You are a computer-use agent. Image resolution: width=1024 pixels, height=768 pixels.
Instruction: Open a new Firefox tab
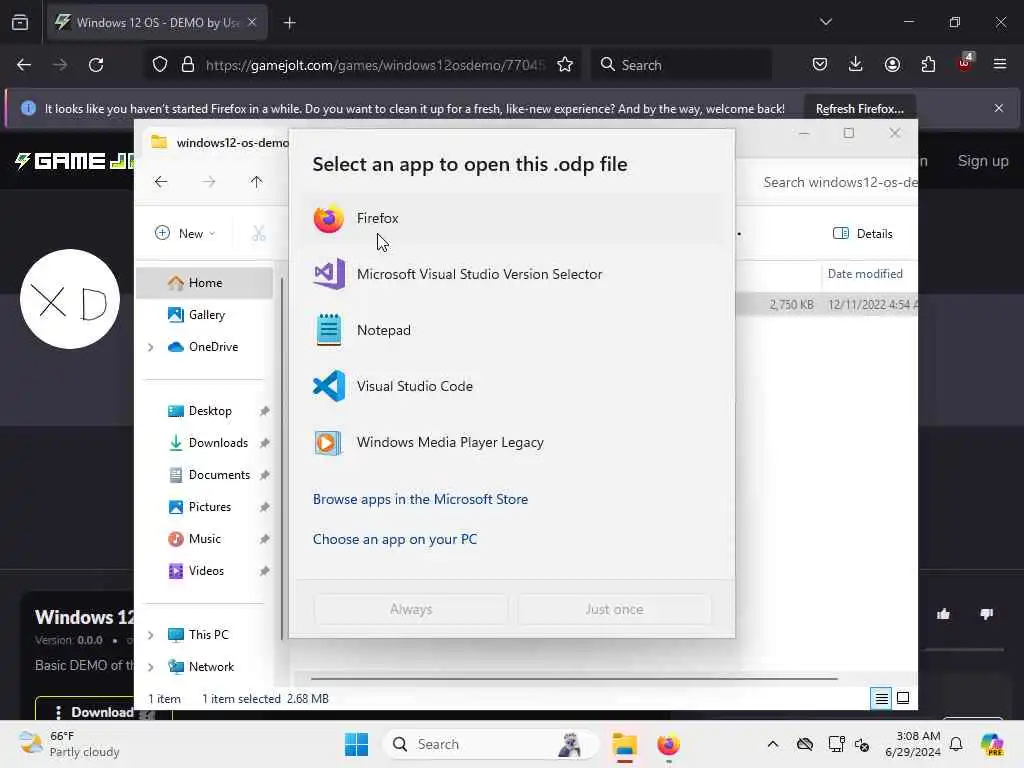coord(290,23)
